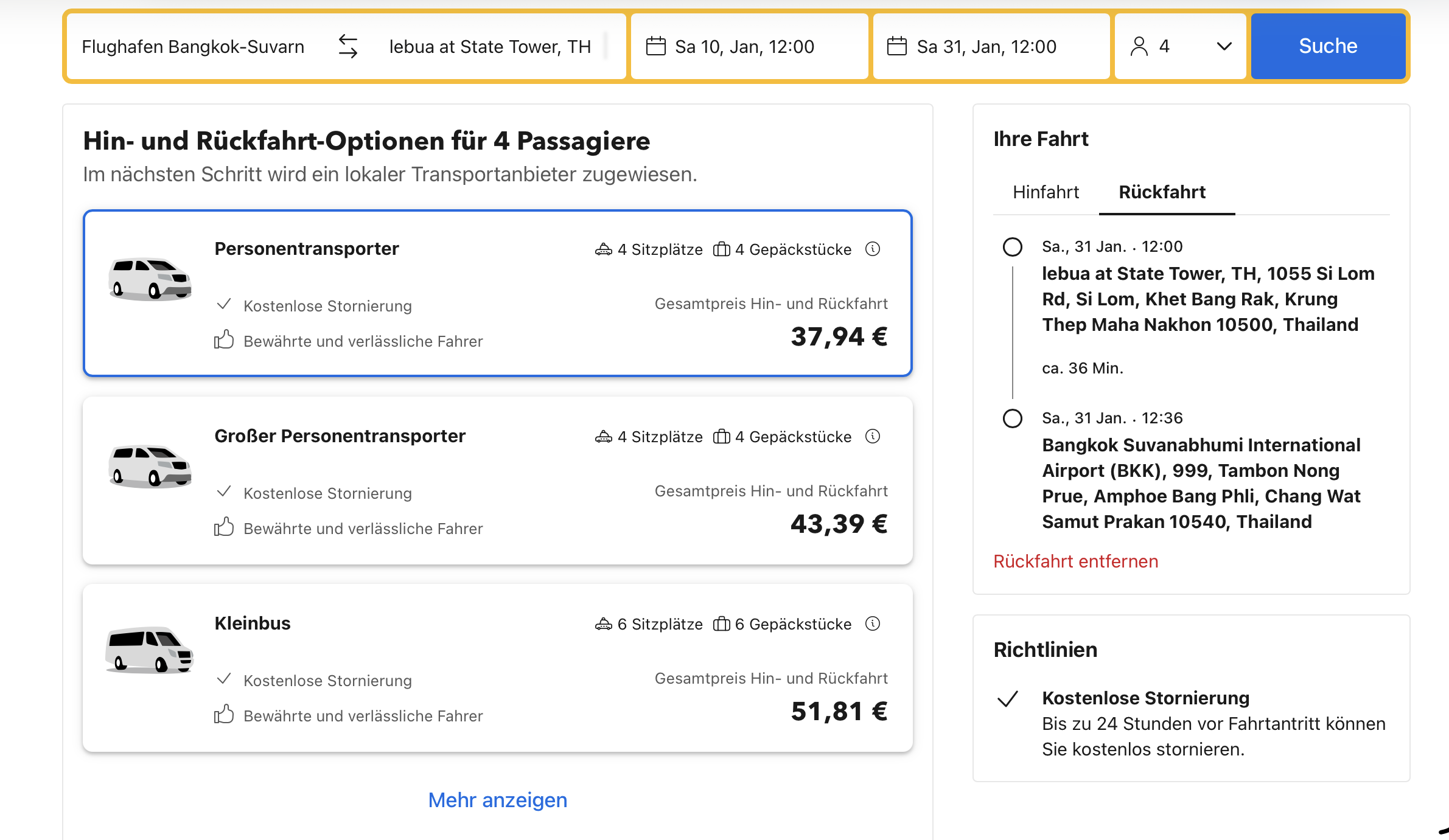Click the Kleinbus vehicle image
This screenshot has height=840, width=1449.
[150, 650]
